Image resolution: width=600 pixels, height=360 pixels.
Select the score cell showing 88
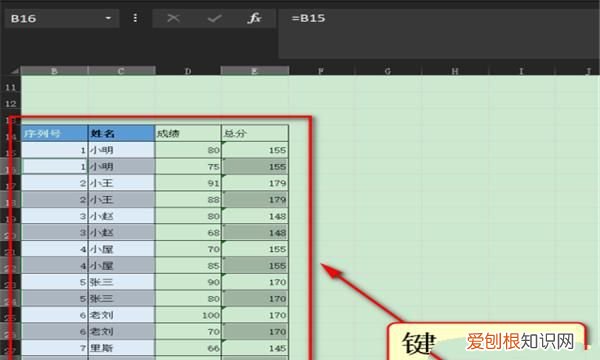click(188, 199)
